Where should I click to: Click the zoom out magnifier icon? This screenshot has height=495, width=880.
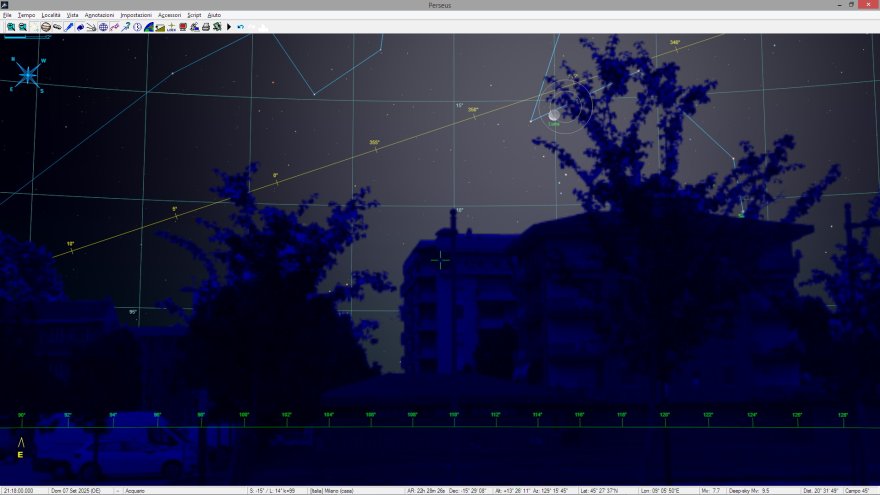[x=23, y=27]
